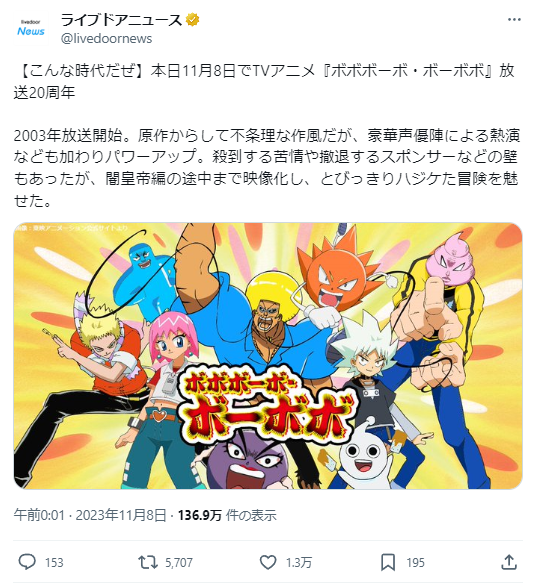Click the gold verified badge
The height and width of the screenshot is (583, 536).
192,20
